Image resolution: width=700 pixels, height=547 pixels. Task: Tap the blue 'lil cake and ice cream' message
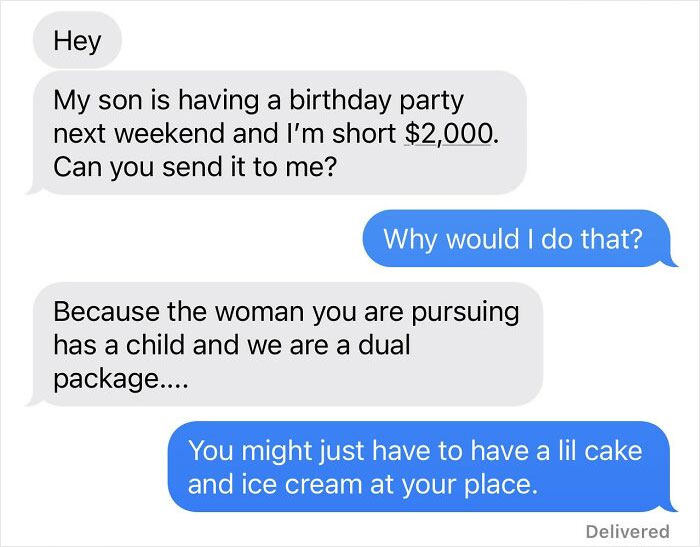[420, 467]
